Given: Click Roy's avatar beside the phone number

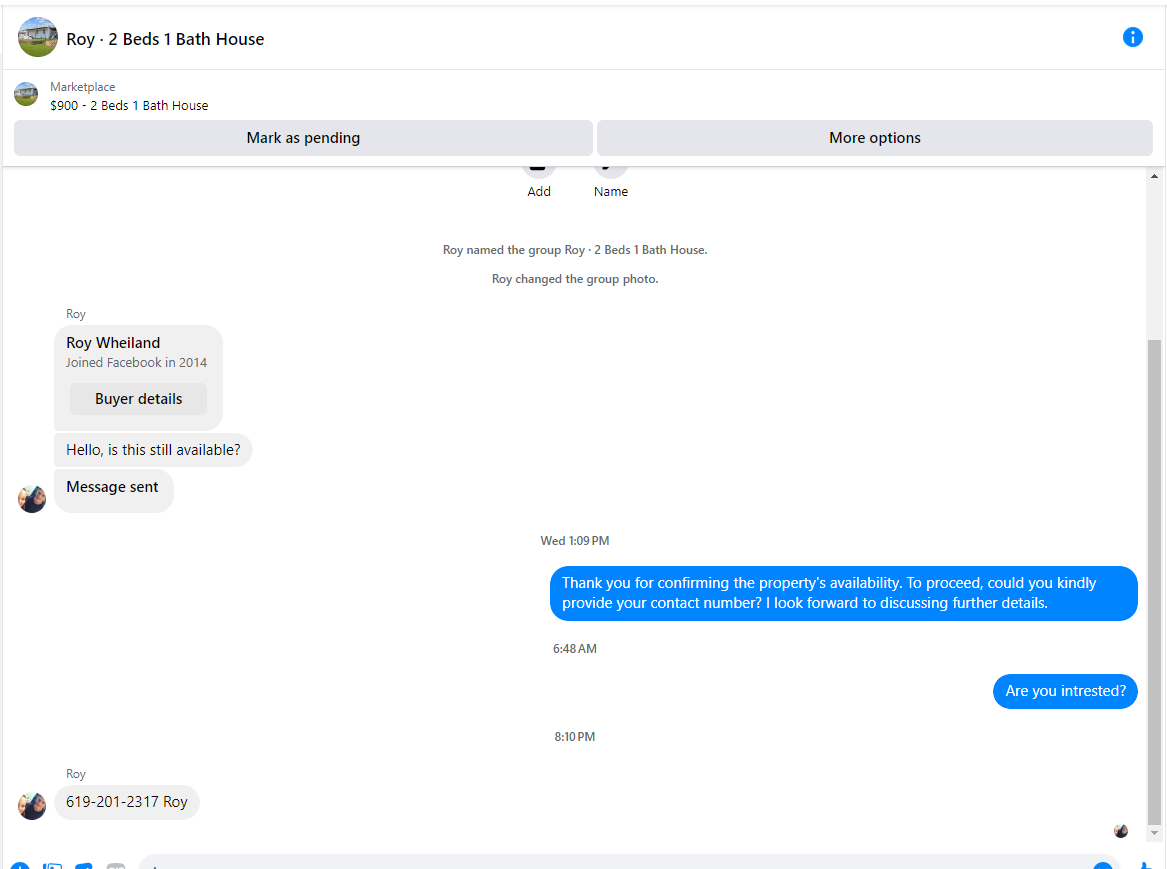Looking at the screenshot, I should [32, 805].
